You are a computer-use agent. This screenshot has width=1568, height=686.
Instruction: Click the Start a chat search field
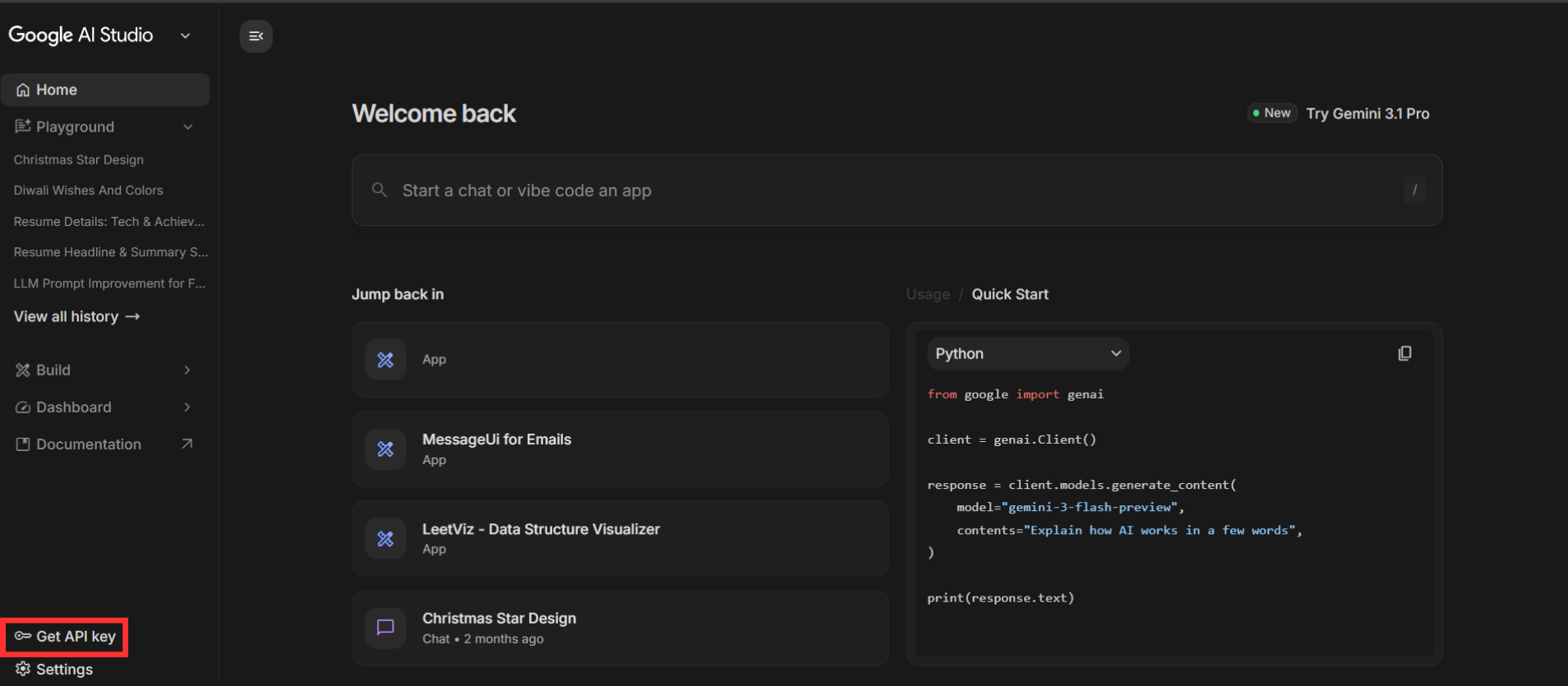click(x=897, y=191)
